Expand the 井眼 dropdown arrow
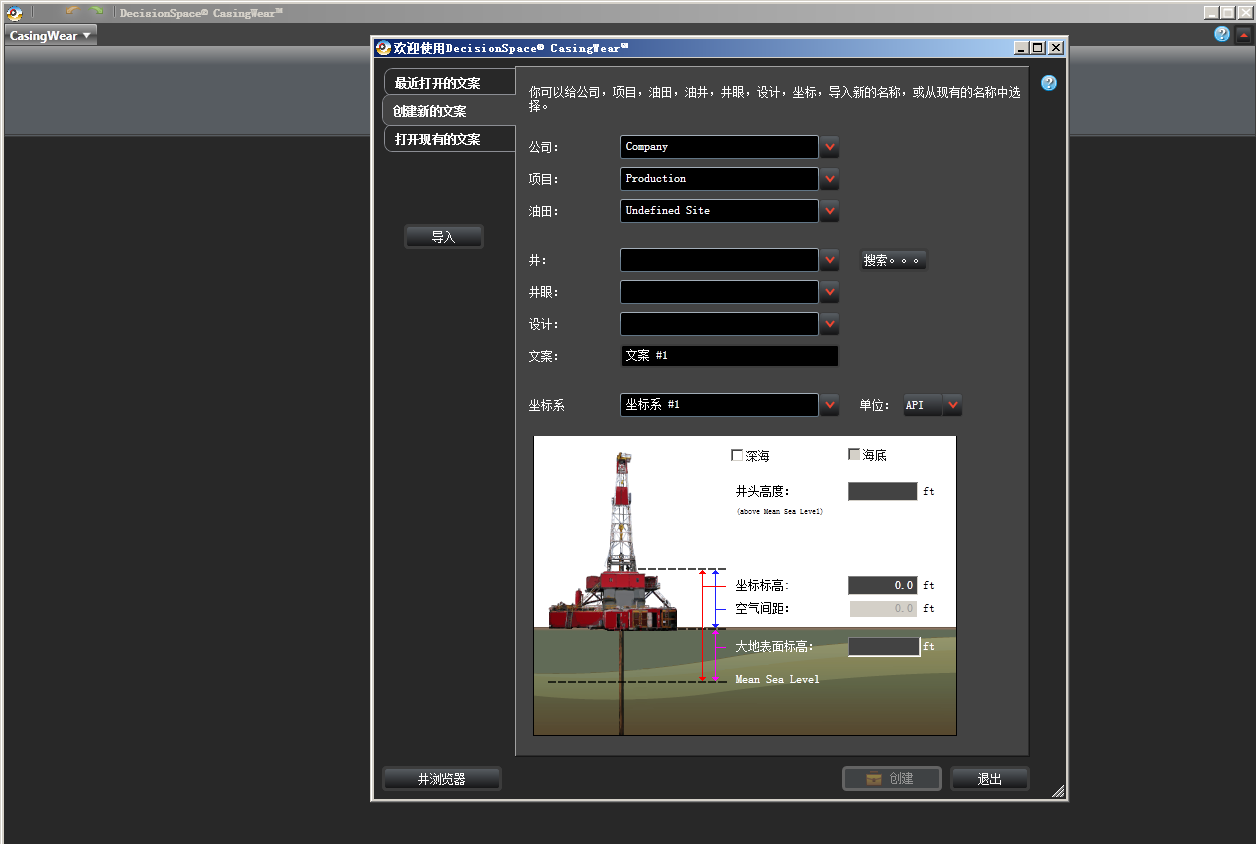This screenshot has height=844, width=1256. tap(829, 292)
